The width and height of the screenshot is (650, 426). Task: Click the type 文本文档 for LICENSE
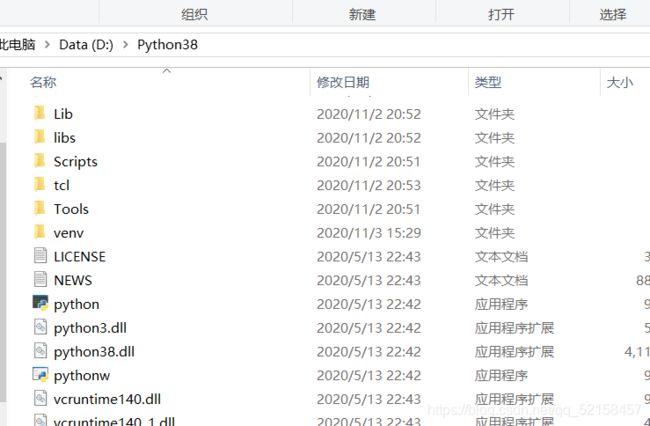[501, 257]
